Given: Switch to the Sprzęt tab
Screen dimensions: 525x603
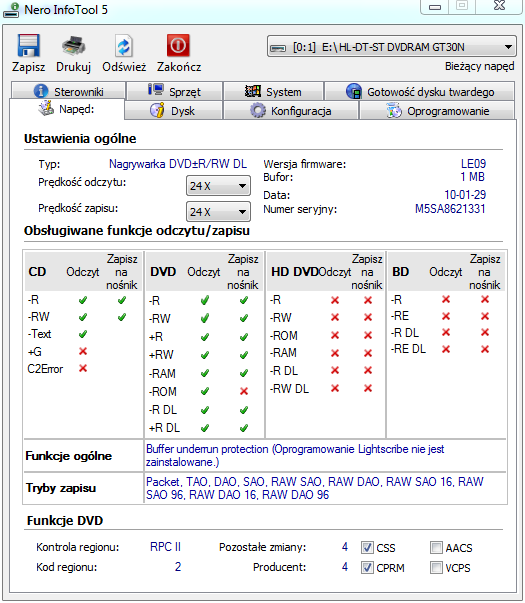Looking at the screenshot, I should click(x=175, y=92).
